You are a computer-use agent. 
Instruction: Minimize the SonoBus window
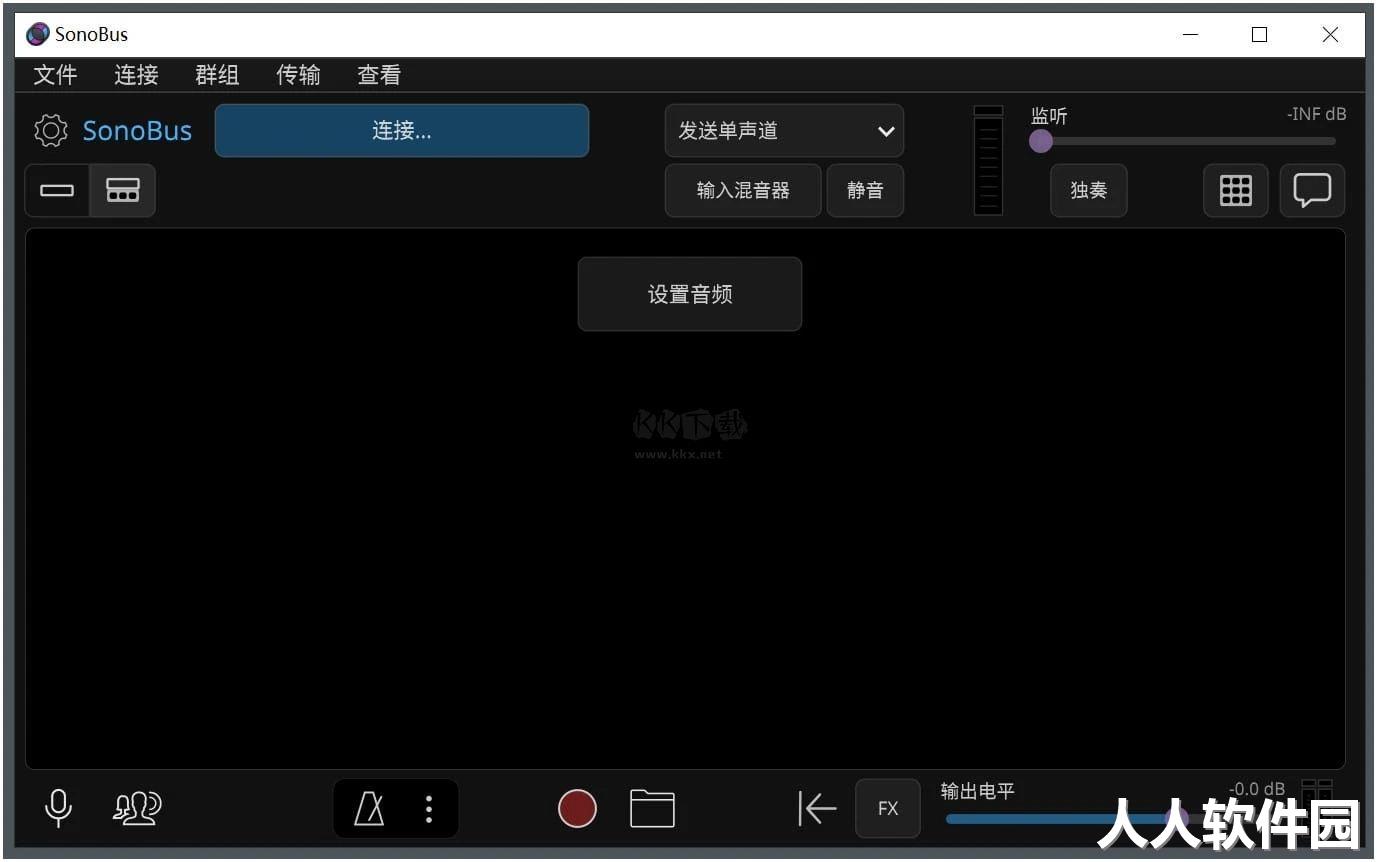coord(1190,34)
